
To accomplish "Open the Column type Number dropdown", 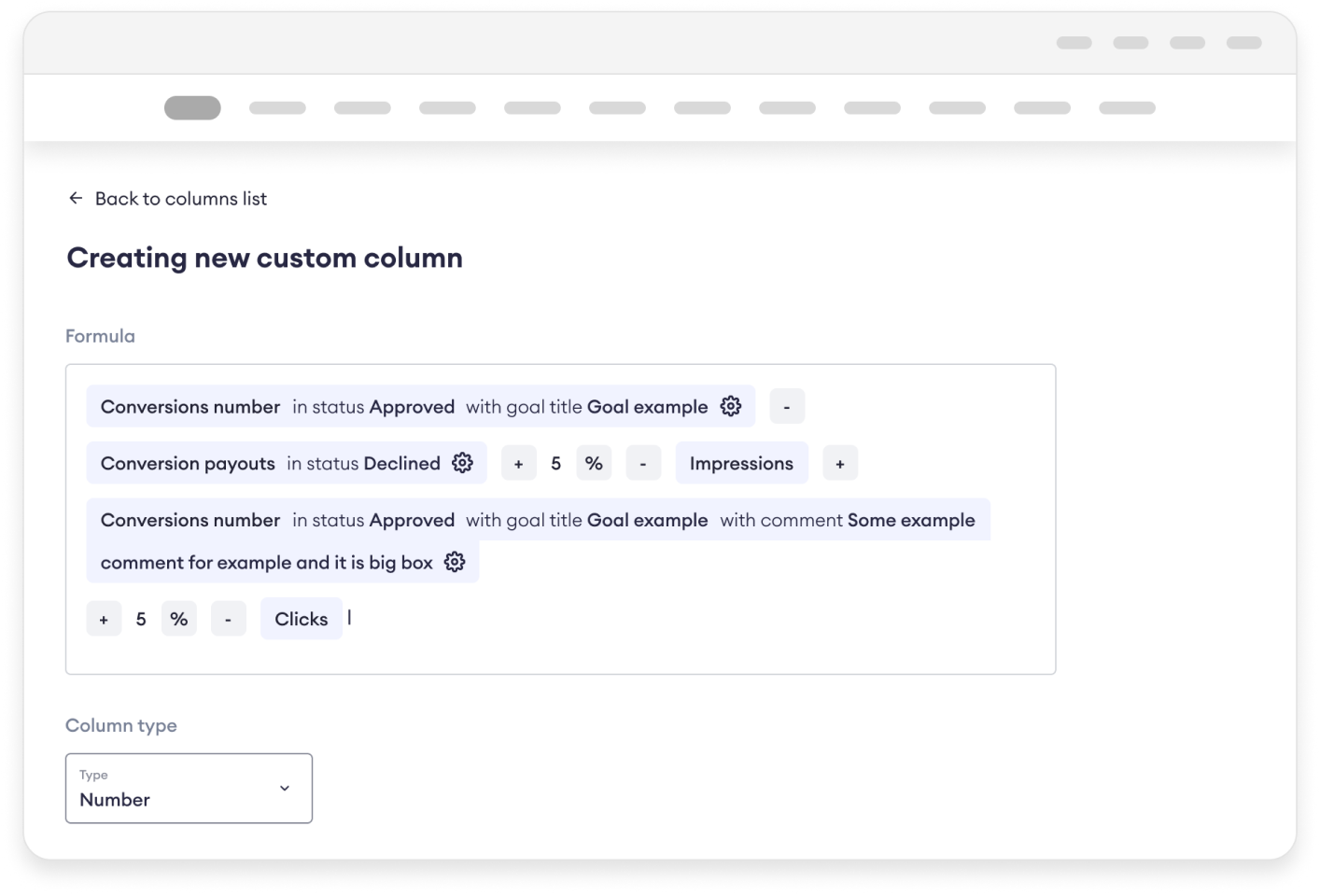I will click(x=189, y=789).
